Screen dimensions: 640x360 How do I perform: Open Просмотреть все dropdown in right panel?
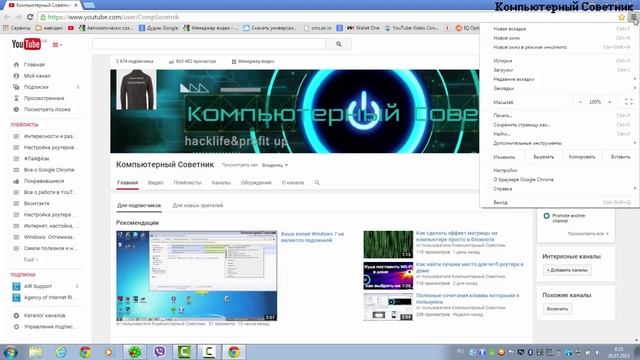[588, 234]
